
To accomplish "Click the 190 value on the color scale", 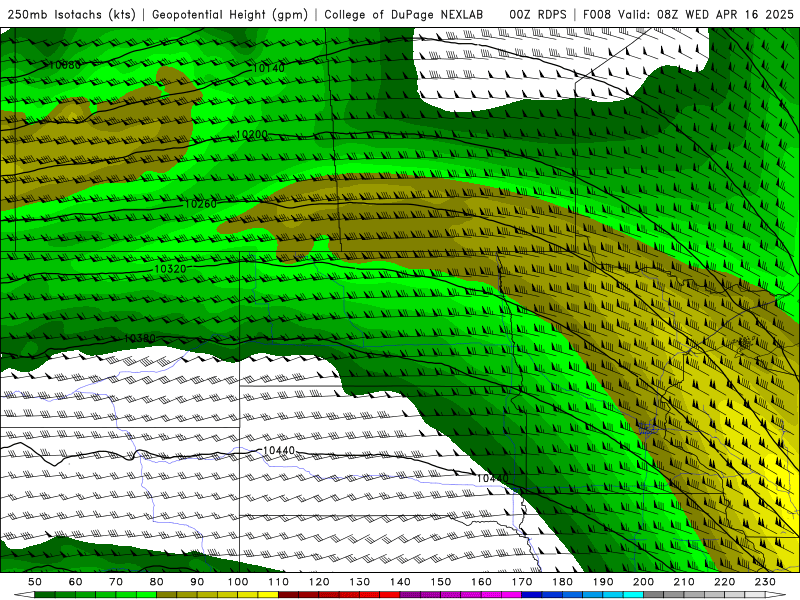I will point(603,582).
